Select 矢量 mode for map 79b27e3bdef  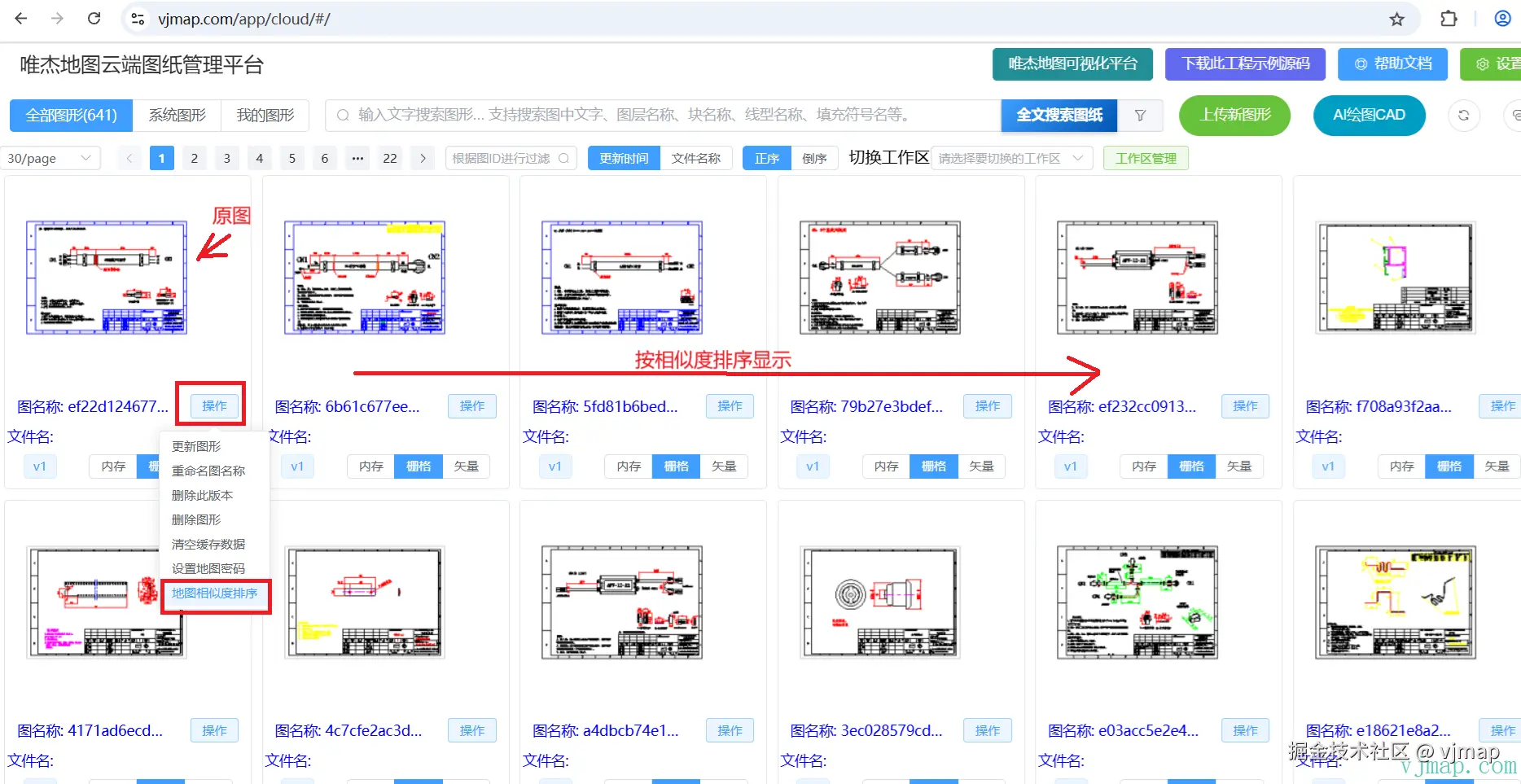(982, 466)
